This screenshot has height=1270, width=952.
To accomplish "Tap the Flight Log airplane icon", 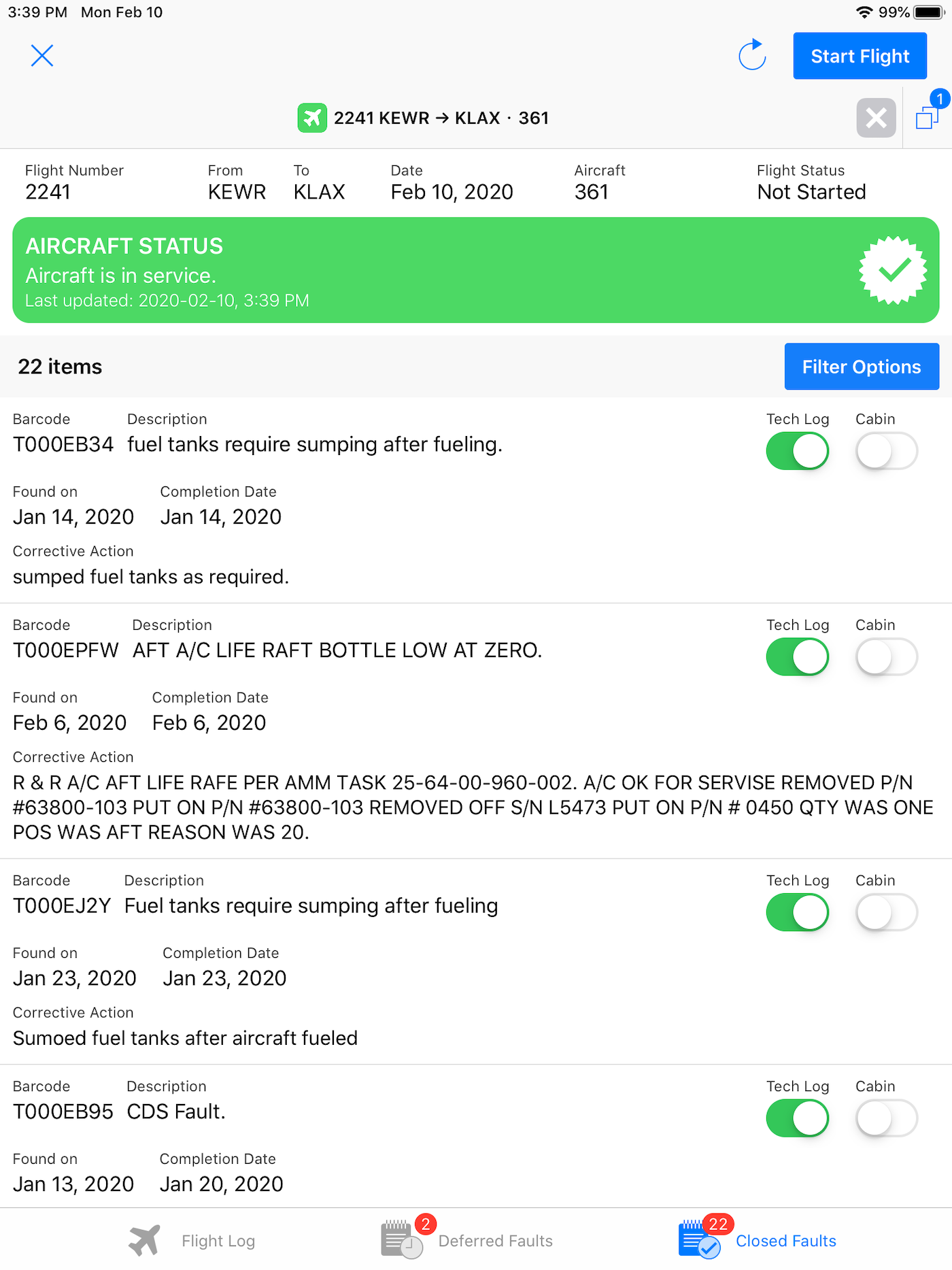I will pyautogui.click(x=145, y=1240).
